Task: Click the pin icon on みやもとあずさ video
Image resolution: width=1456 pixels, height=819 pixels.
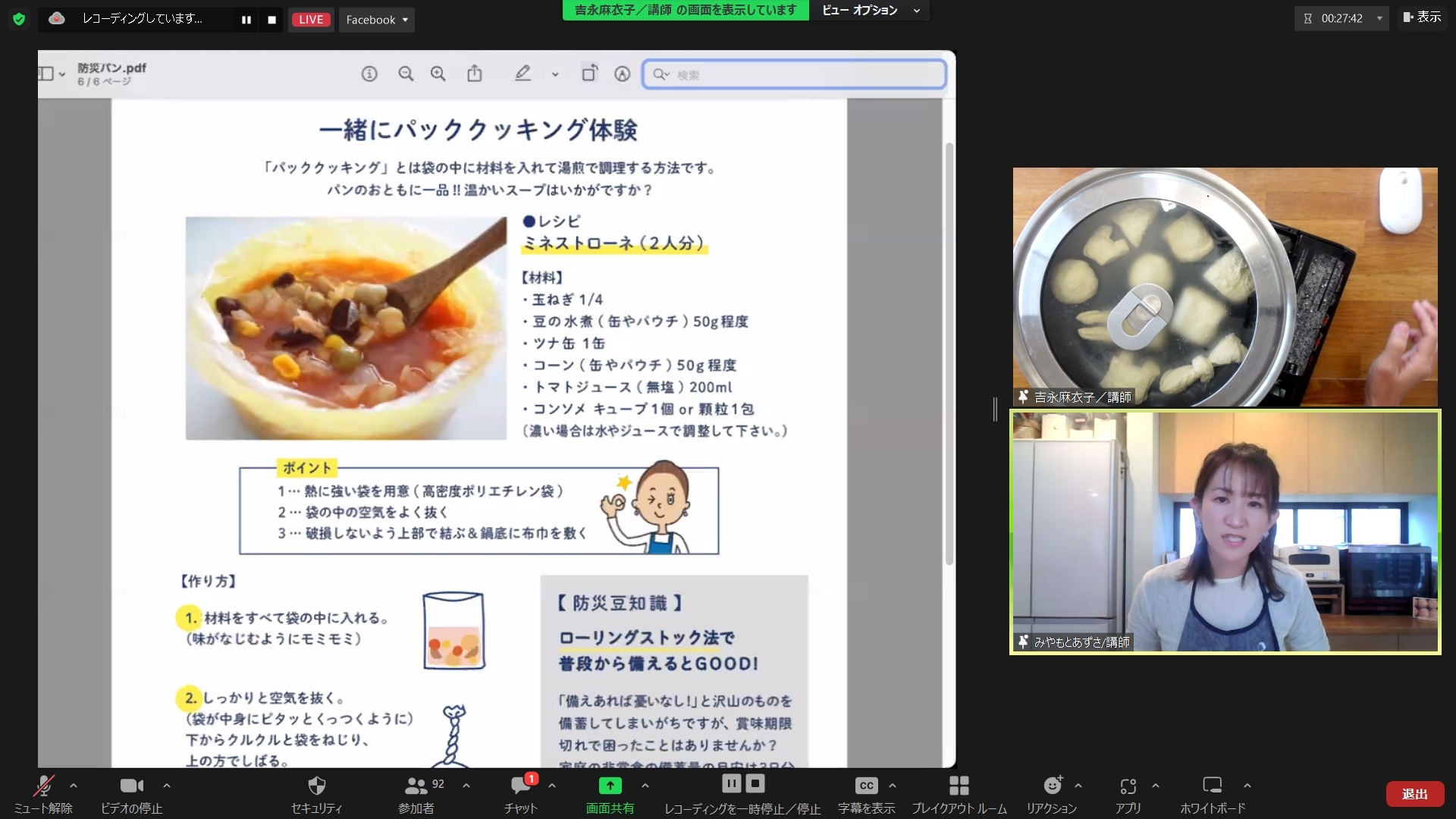Action: click(x=1024, y=642)
